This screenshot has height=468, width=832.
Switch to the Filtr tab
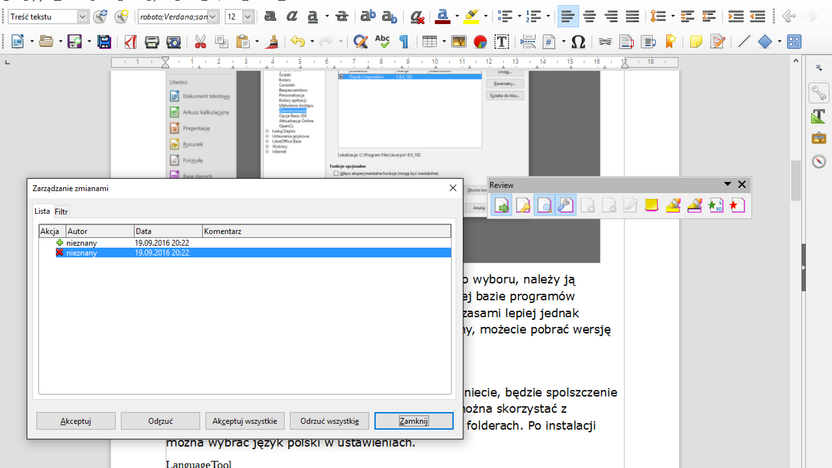61,212
